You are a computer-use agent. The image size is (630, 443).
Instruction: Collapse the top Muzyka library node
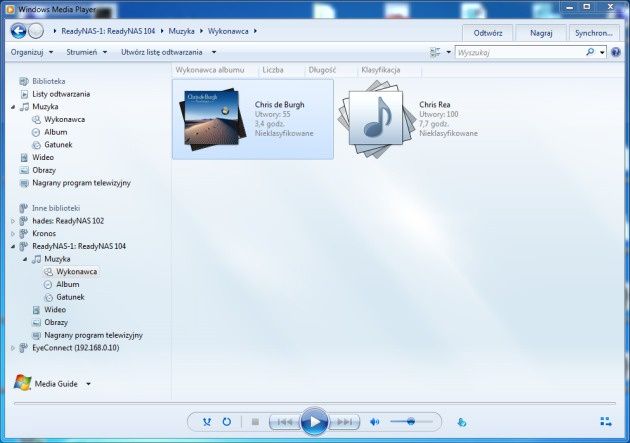tap(13, 107)
